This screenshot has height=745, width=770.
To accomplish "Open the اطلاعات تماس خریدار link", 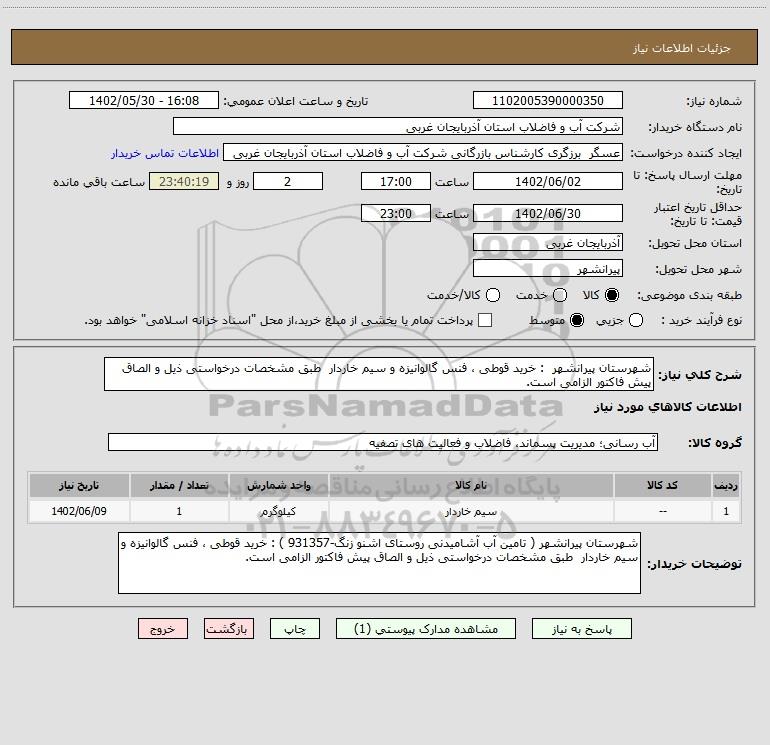I will click(x=165, y=153).
